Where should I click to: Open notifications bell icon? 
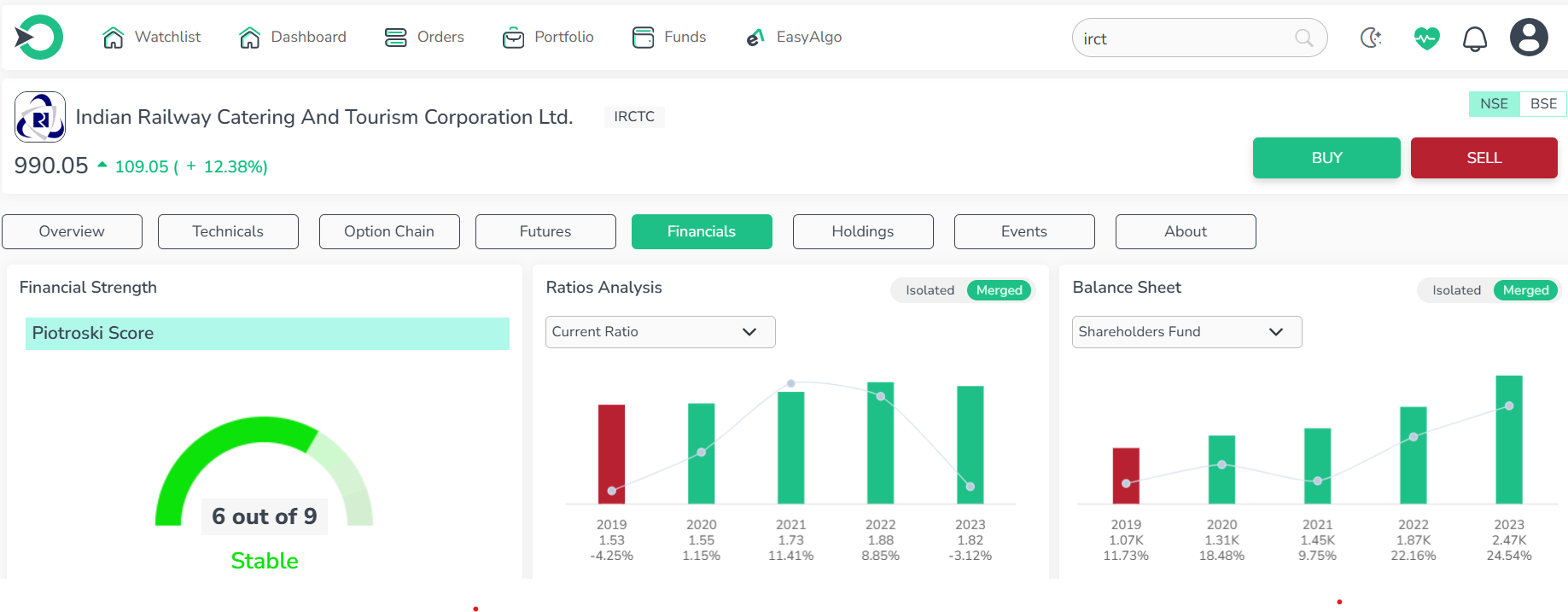[x=1475, y=38]
